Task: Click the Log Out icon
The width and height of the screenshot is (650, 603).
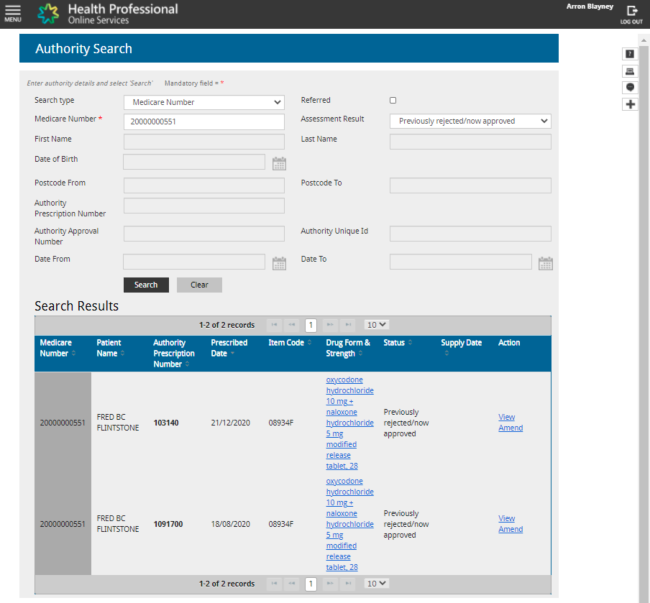Action: tap(631, 15)
